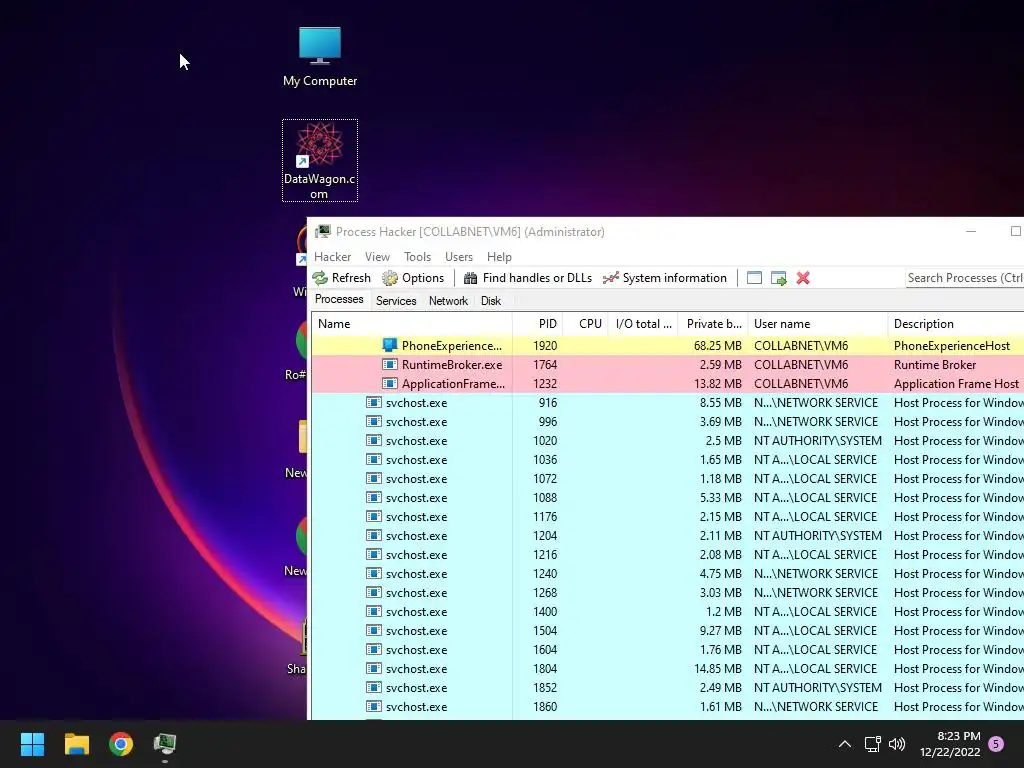Open the volume tray icon
The height and width of the screenshot is (768, 1024).
[x=897, y=744]
